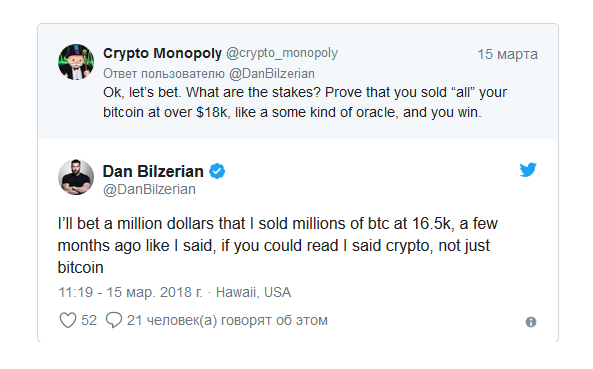Image resolution: width=593 pixels, height=369 pixels.
Task: Click the quoted tweet text about stakes
Action: pyautogui.click(x=305, y=102)
